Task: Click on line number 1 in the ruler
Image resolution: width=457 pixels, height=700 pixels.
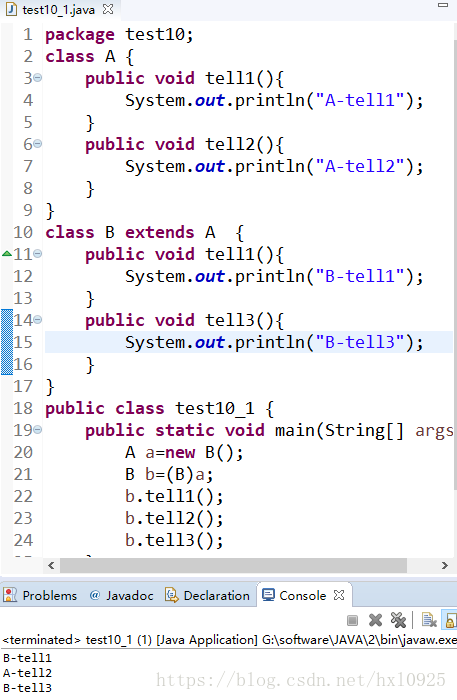Action: tap(28, 34)
